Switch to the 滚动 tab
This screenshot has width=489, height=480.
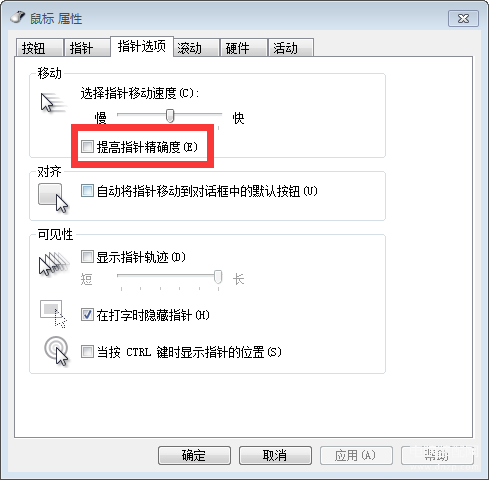[196, 48]
